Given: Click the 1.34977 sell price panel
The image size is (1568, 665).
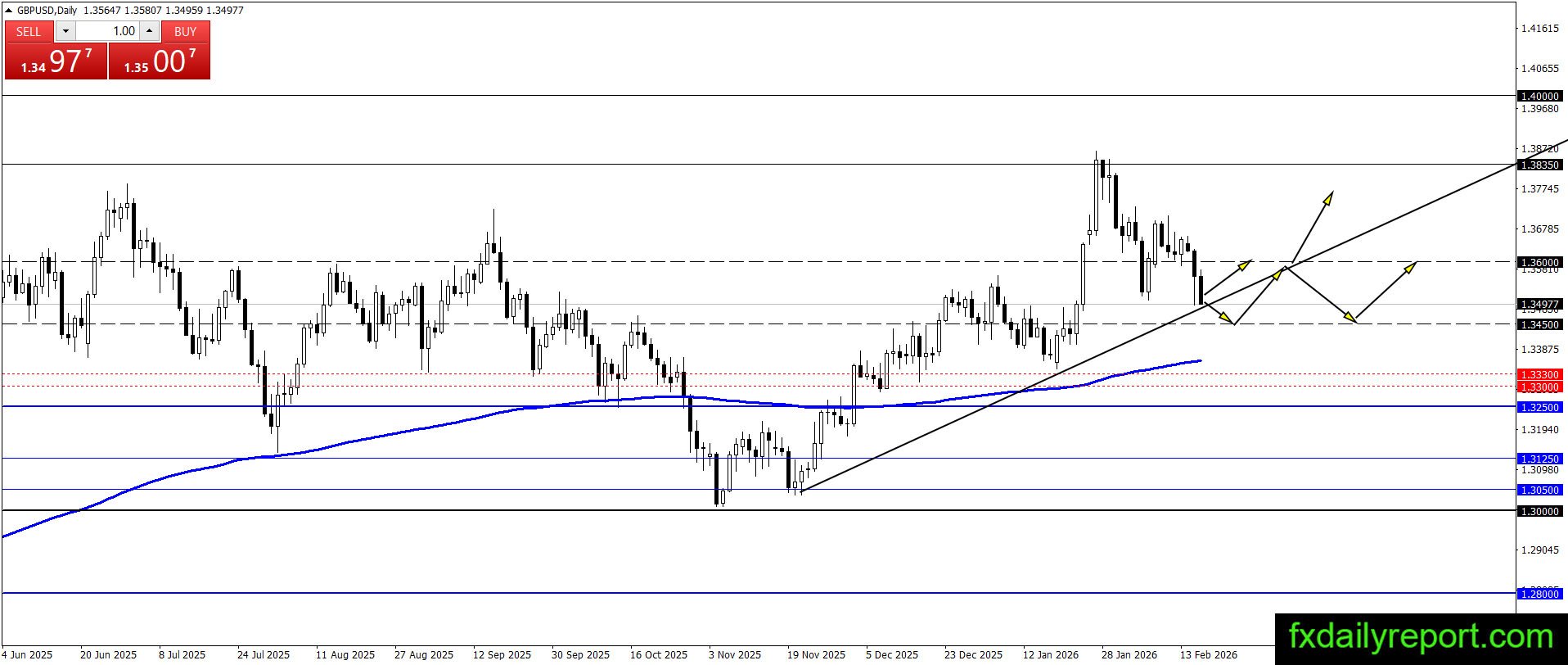Looking at the screenshot, I should (56, 61).
